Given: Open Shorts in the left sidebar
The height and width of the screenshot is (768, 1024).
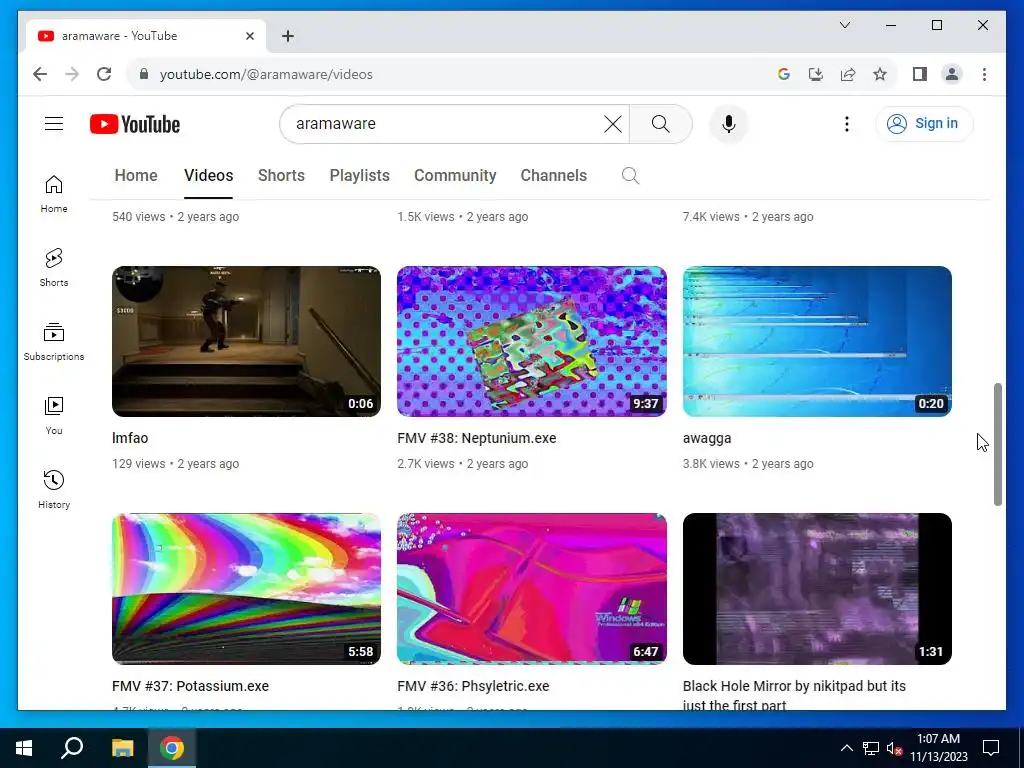Looking at the screenshot, I should [54, 268].
